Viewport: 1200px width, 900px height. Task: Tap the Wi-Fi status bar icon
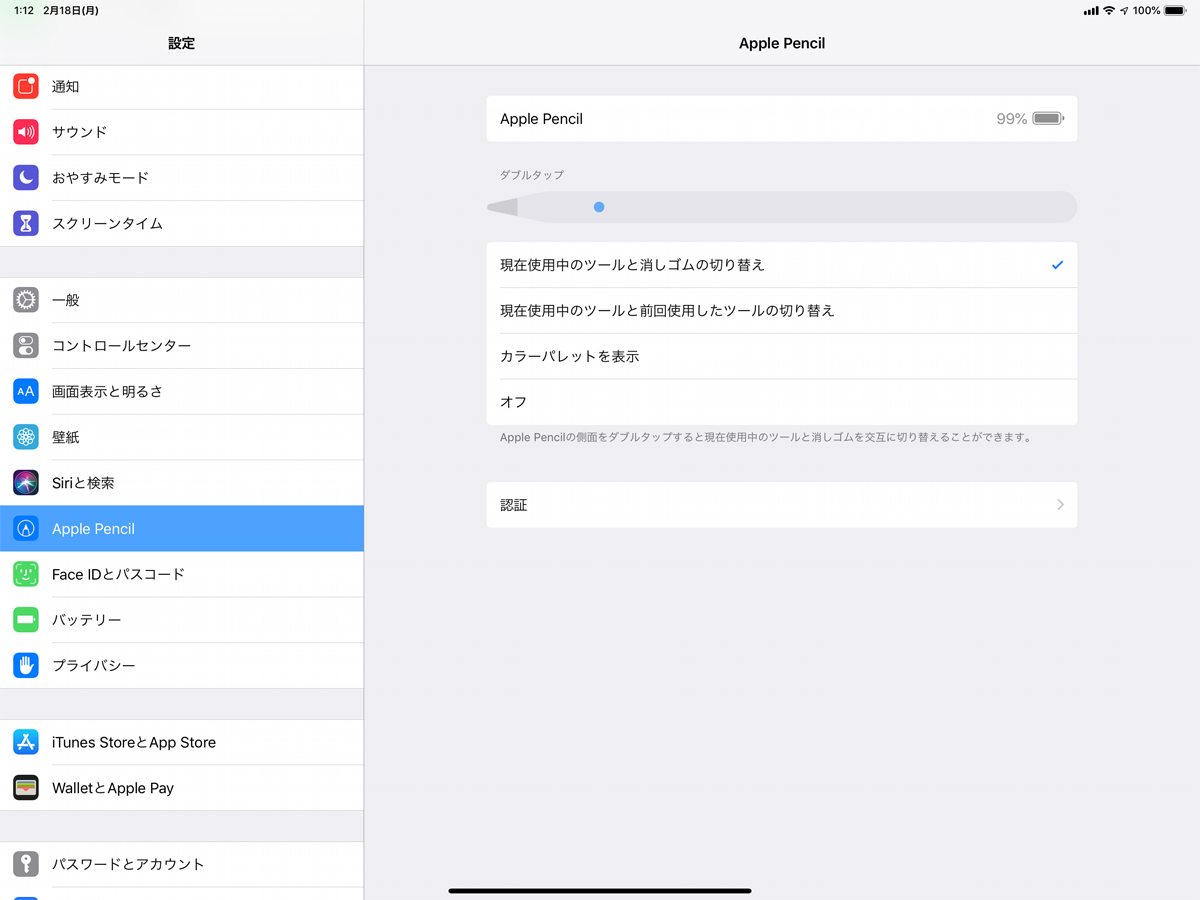tap(1109, 10)
